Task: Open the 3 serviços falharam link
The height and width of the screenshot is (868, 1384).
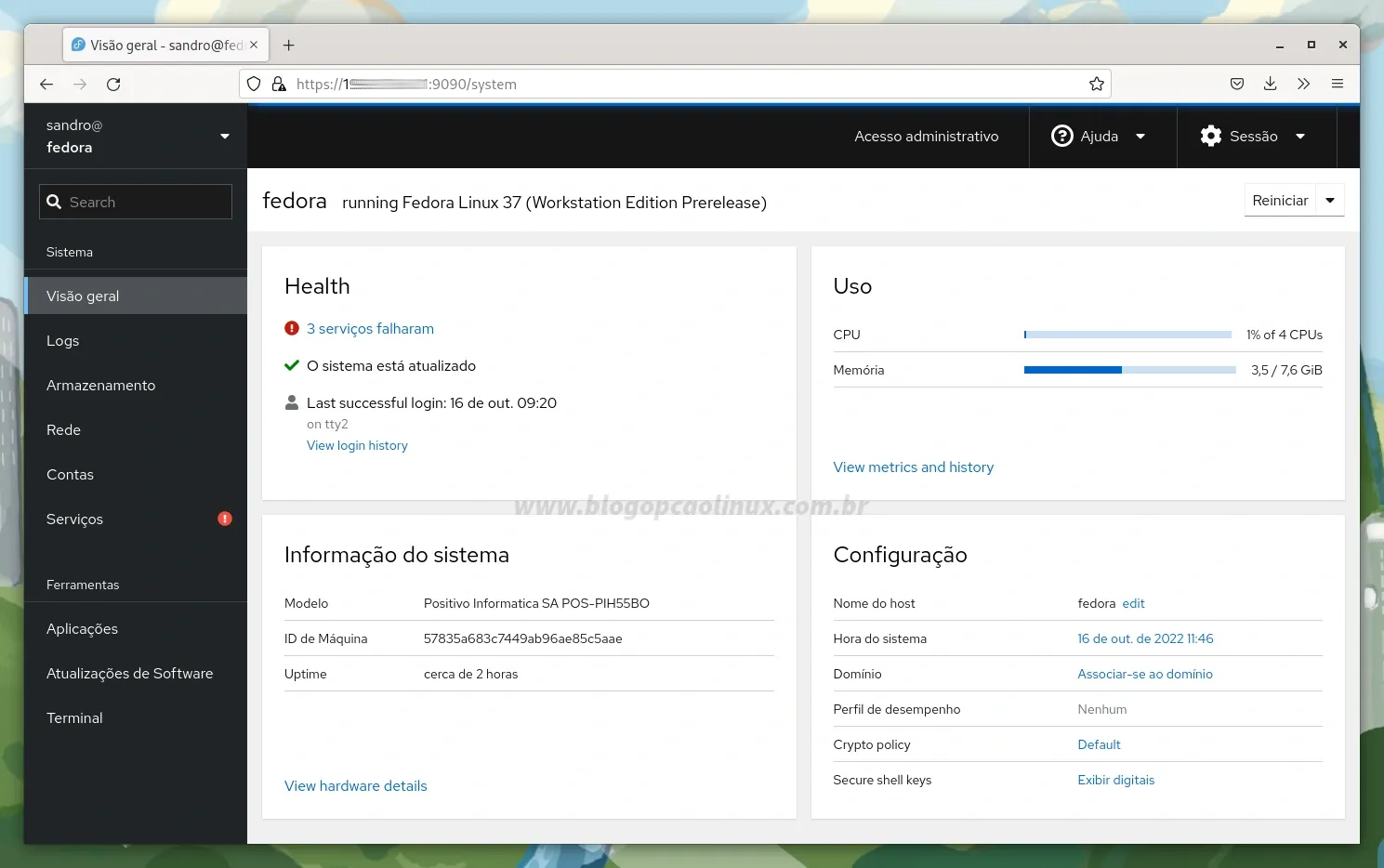Action: pyautogui.click(x=370, y=328)
